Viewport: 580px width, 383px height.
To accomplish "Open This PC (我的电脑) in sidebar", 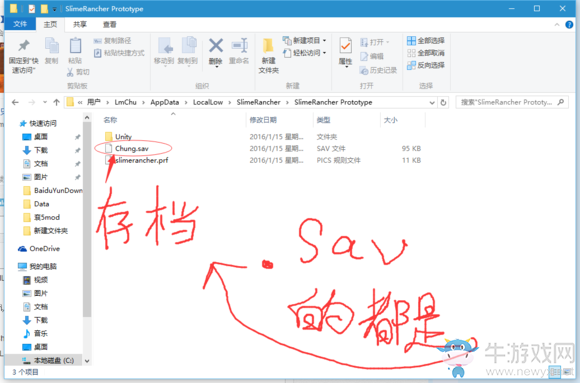I will (43, 266).
